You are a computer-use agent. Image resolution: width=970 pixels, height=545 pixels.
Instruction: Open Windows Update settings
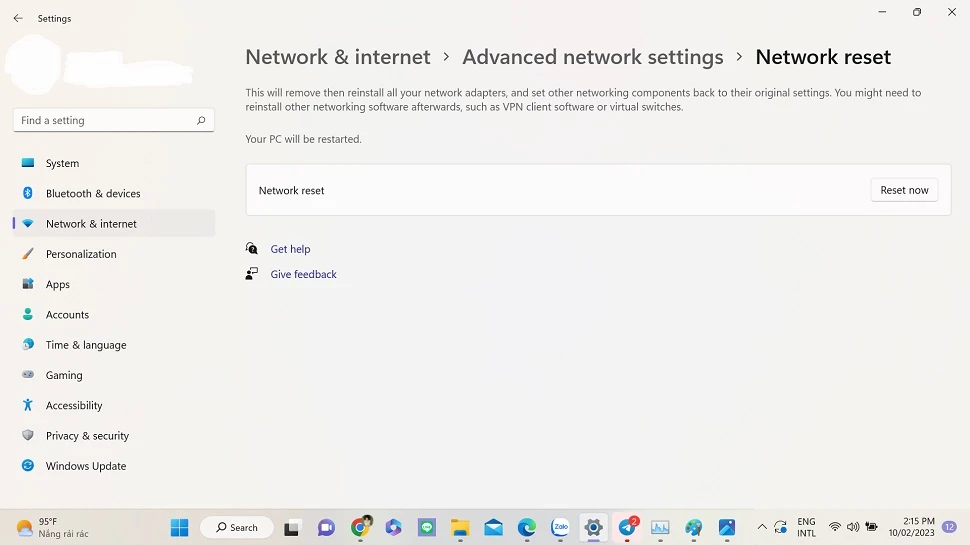(86, 466)
